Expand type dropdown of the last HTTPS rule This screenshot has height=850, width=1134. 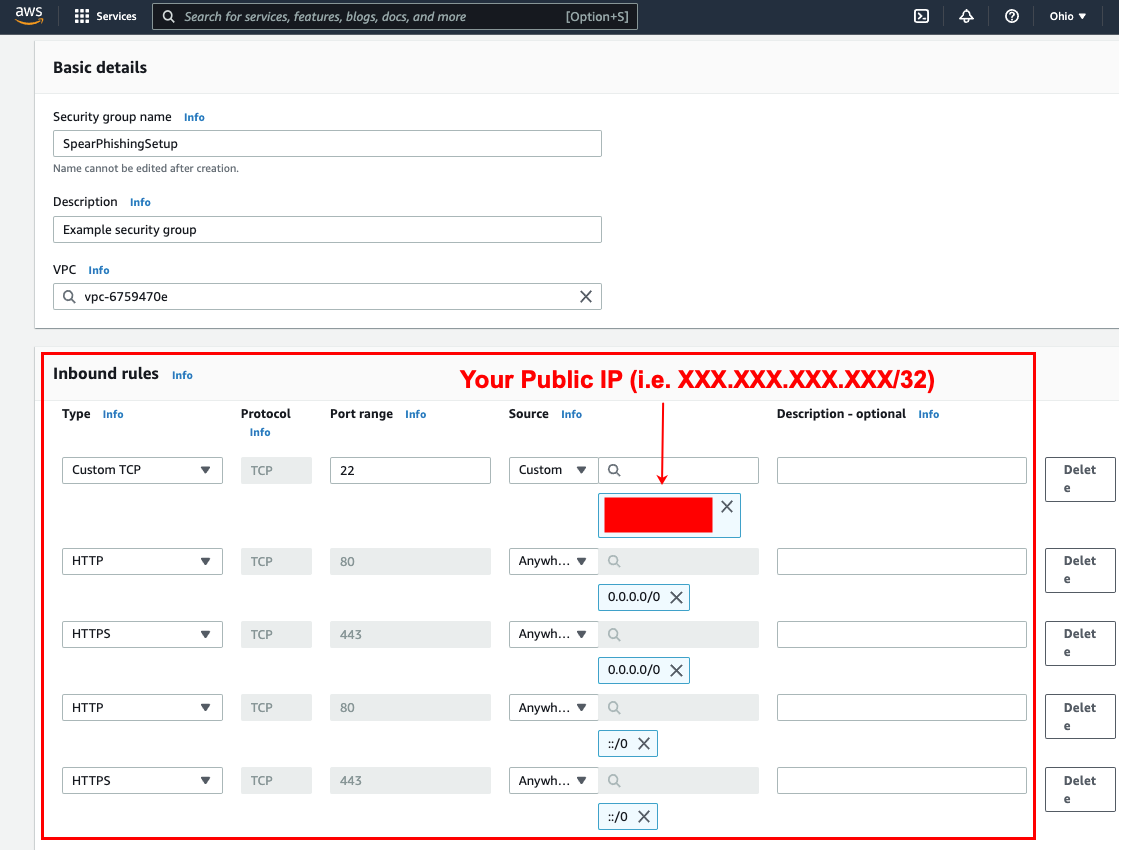(142, 780)
